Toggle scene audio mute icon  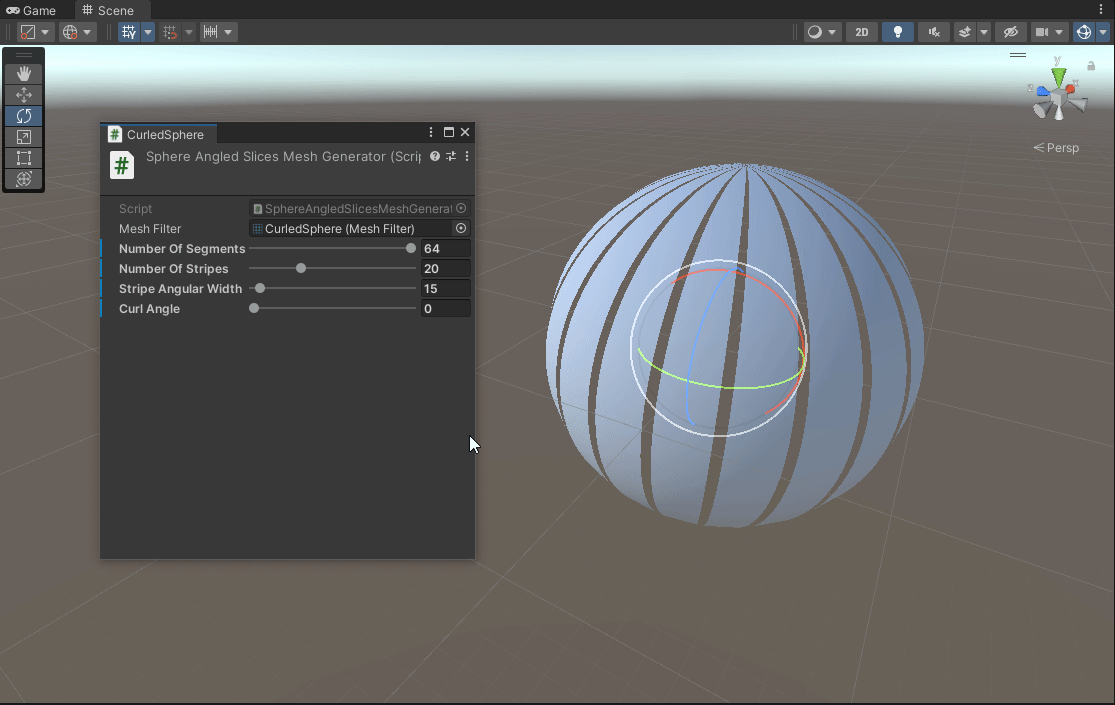coord(934,32)
